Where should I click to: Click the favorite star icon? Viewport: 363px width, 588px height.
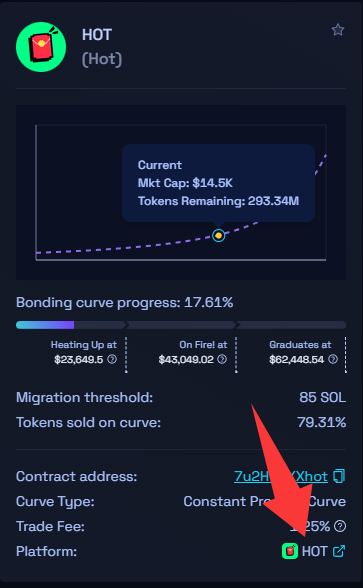click(338, 30)
